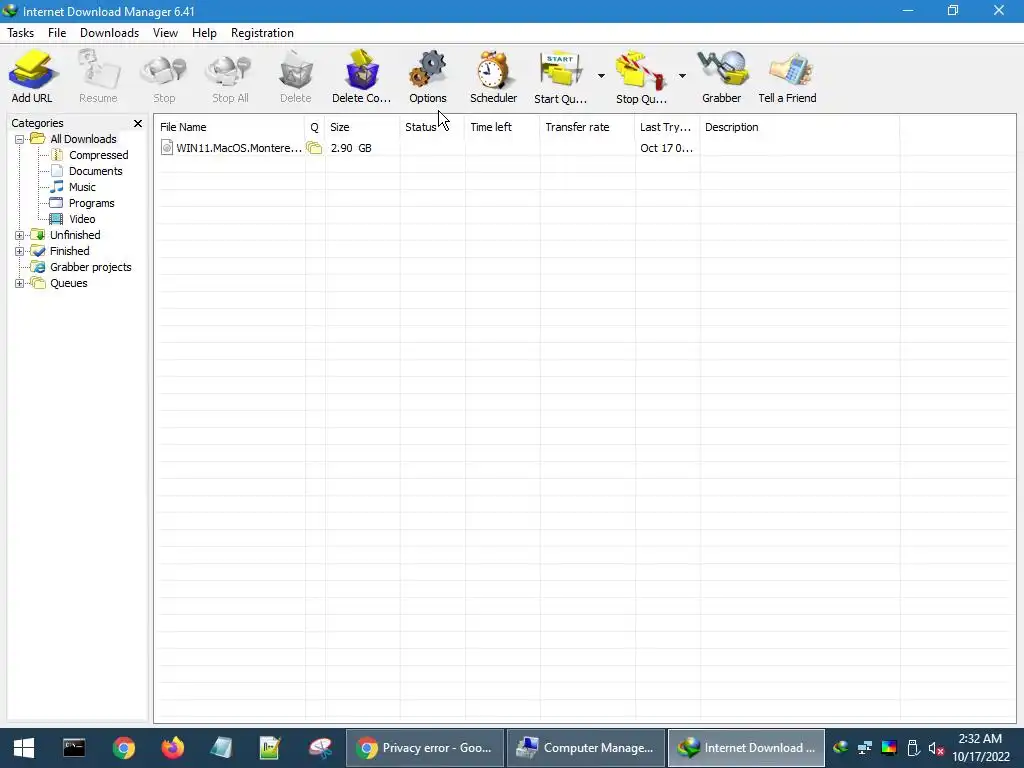Click the Resume toolbar icon
Screen dimensions: 1024x768
(98, 71)
